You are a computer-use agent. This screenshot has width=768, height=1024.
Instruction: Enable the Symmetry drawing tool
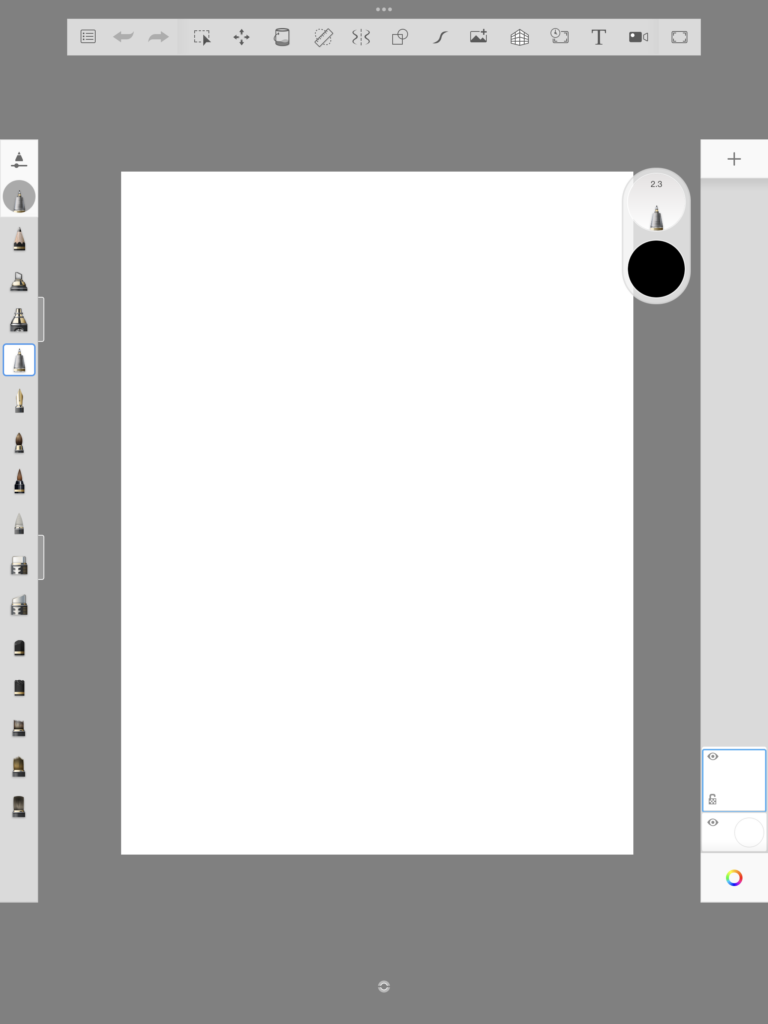(x=361, y=37)
